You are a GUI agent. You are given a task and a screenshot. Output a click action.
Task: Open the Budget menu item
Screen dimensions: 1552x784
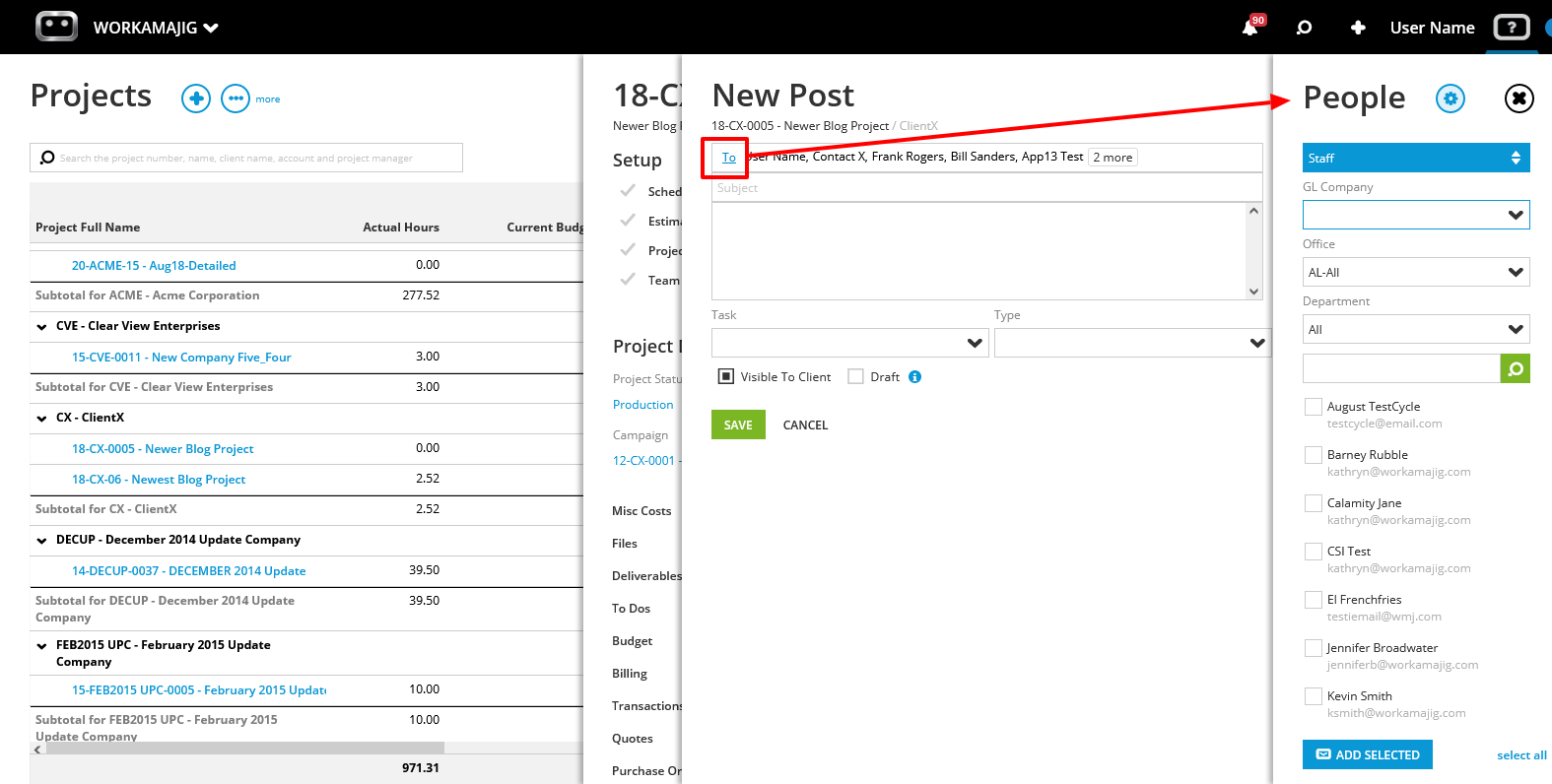point(632,641)
